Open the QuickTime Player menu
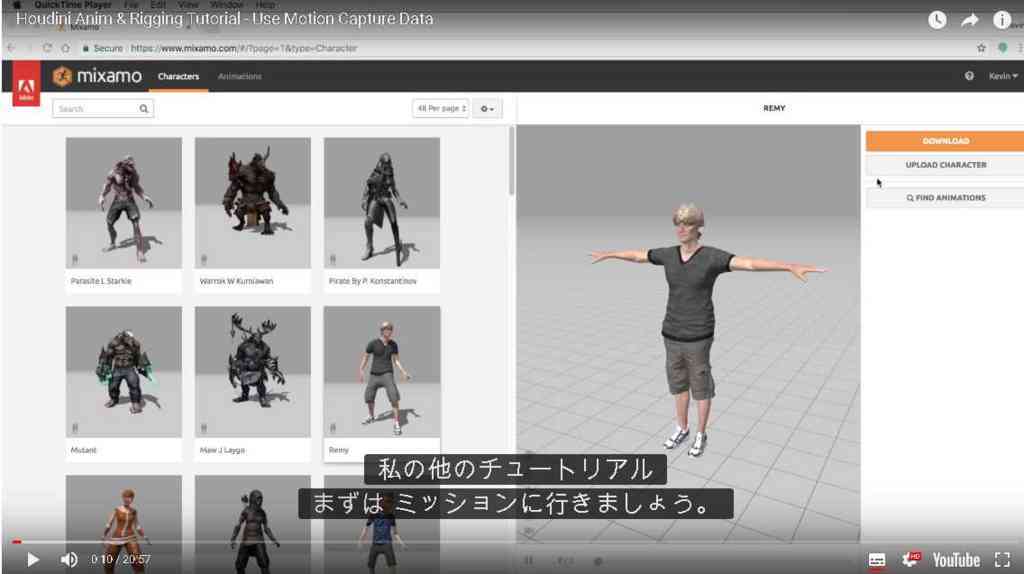The height and width of the screenshot is (574, 1024). pyautogui.click(x=73, y=5)
